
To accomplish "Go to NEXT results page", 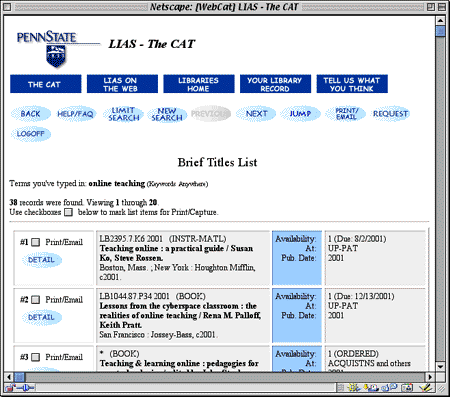I will click(256, 114).
